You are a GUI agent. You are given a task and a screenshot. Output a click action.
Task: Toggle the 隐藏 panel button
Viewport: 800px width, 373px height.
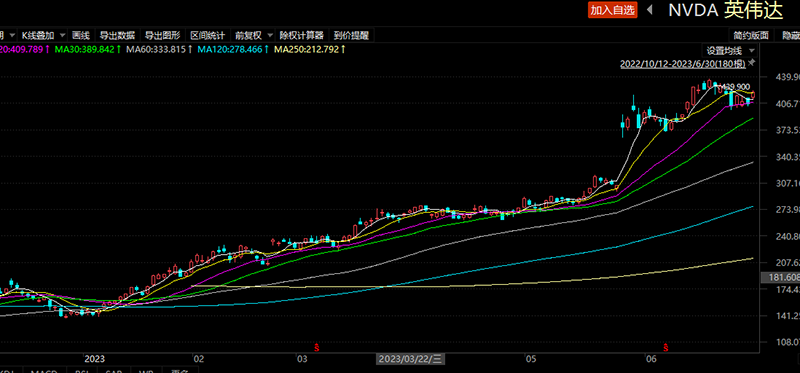click(788, 35)
